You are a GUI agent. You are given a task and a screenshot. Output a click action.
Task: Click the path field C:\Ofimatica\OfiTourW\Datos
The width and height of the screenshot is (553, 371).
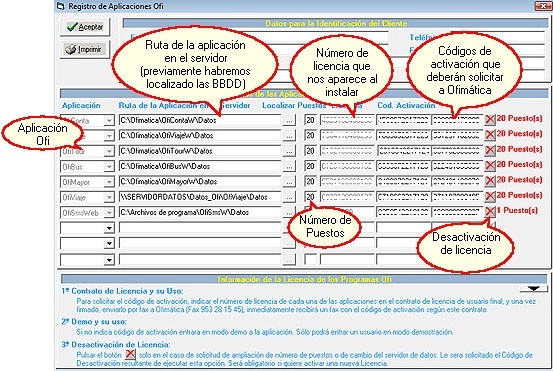(x=200, y=151)
